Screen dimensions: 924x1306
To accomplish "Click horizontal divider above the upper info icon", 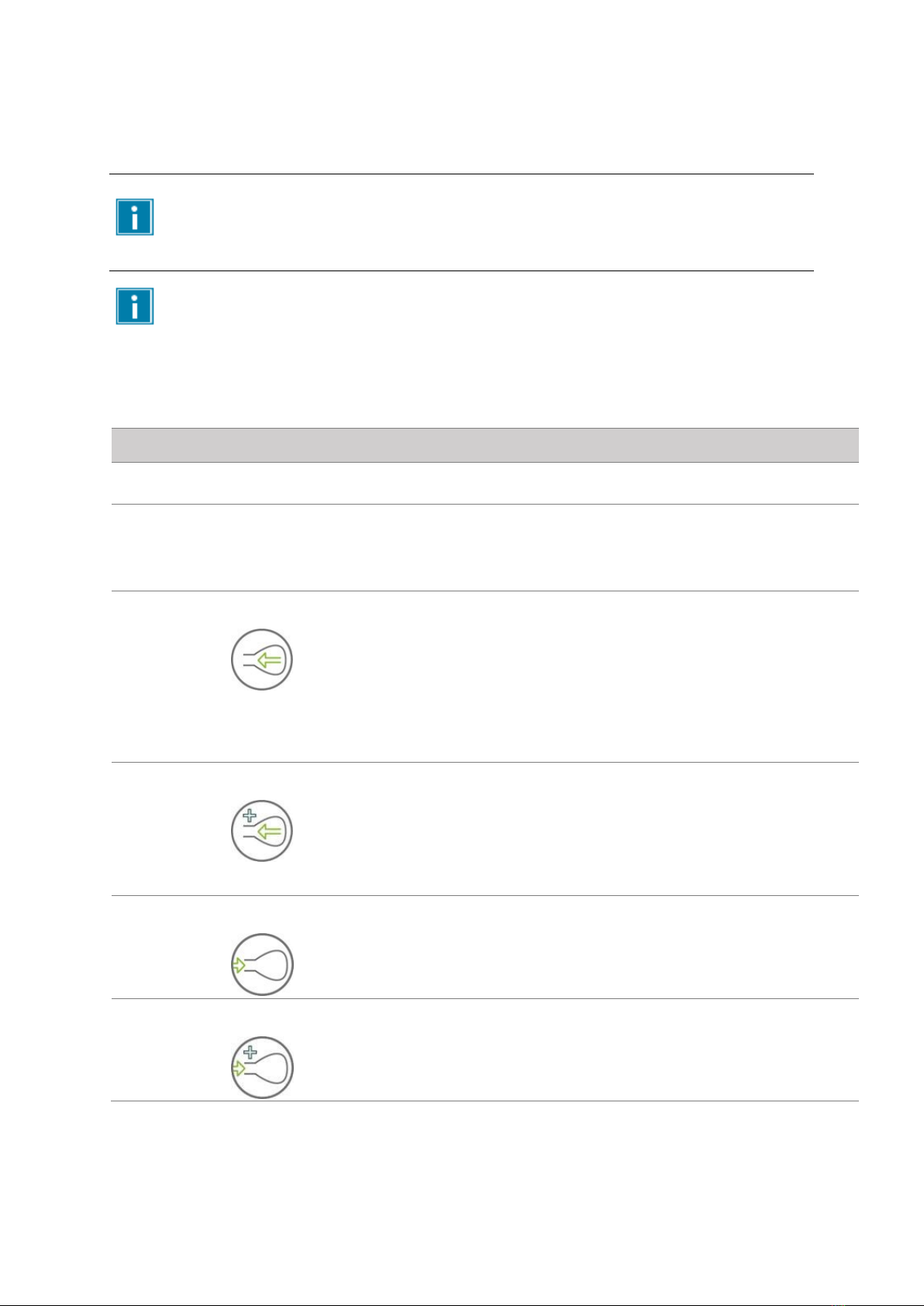I will [461, 174].
